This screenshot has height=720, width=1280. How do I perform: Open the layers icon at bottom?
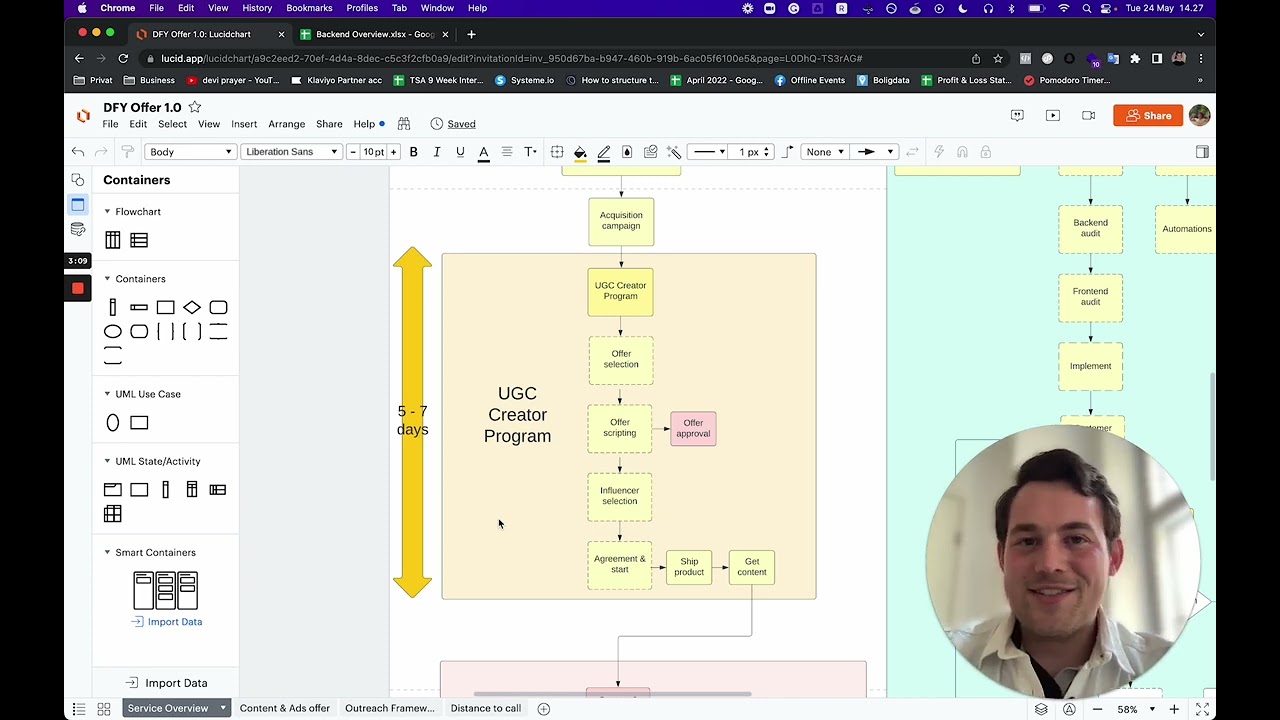(1041, 709)
